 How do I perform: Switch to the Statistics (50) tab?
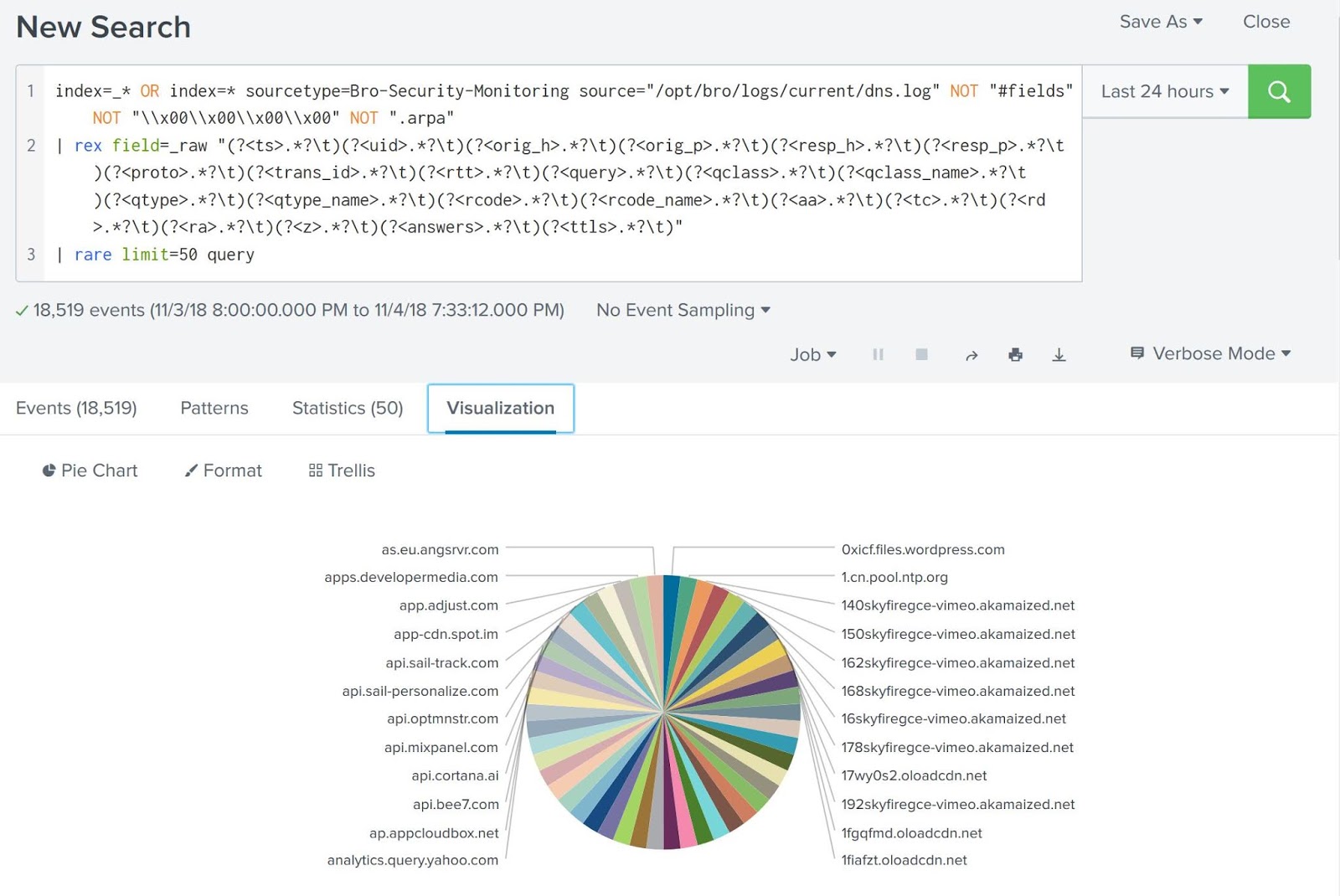click(x=347, y=408)
